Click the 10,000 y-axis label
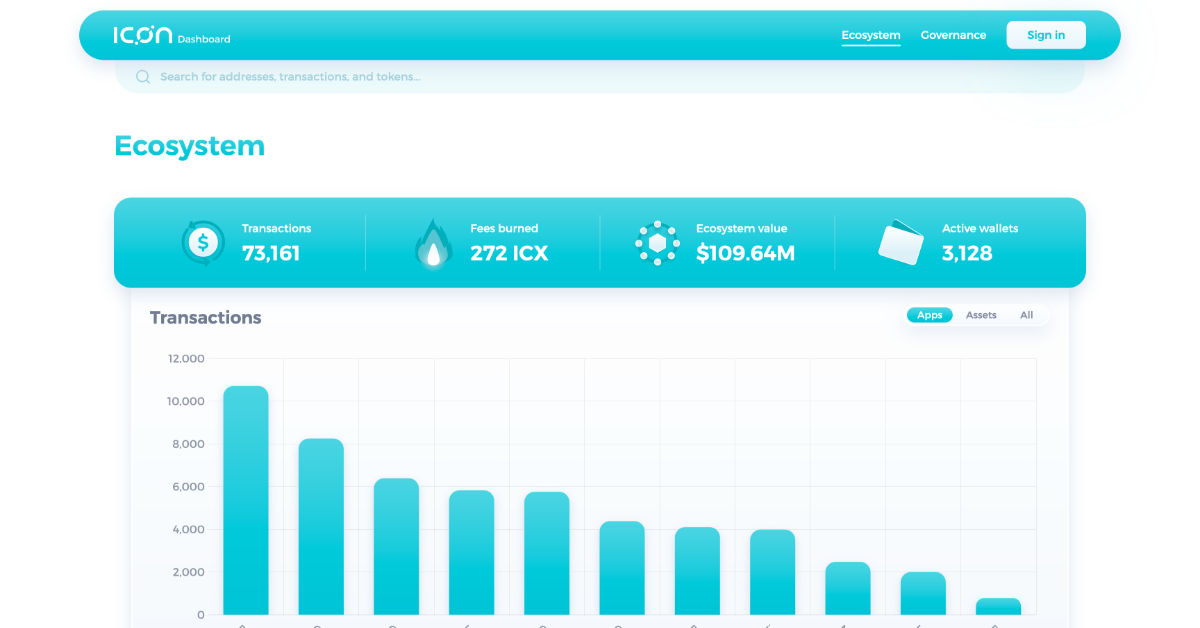This screenshot has height=628, width=1200. (x=186, y=401)
